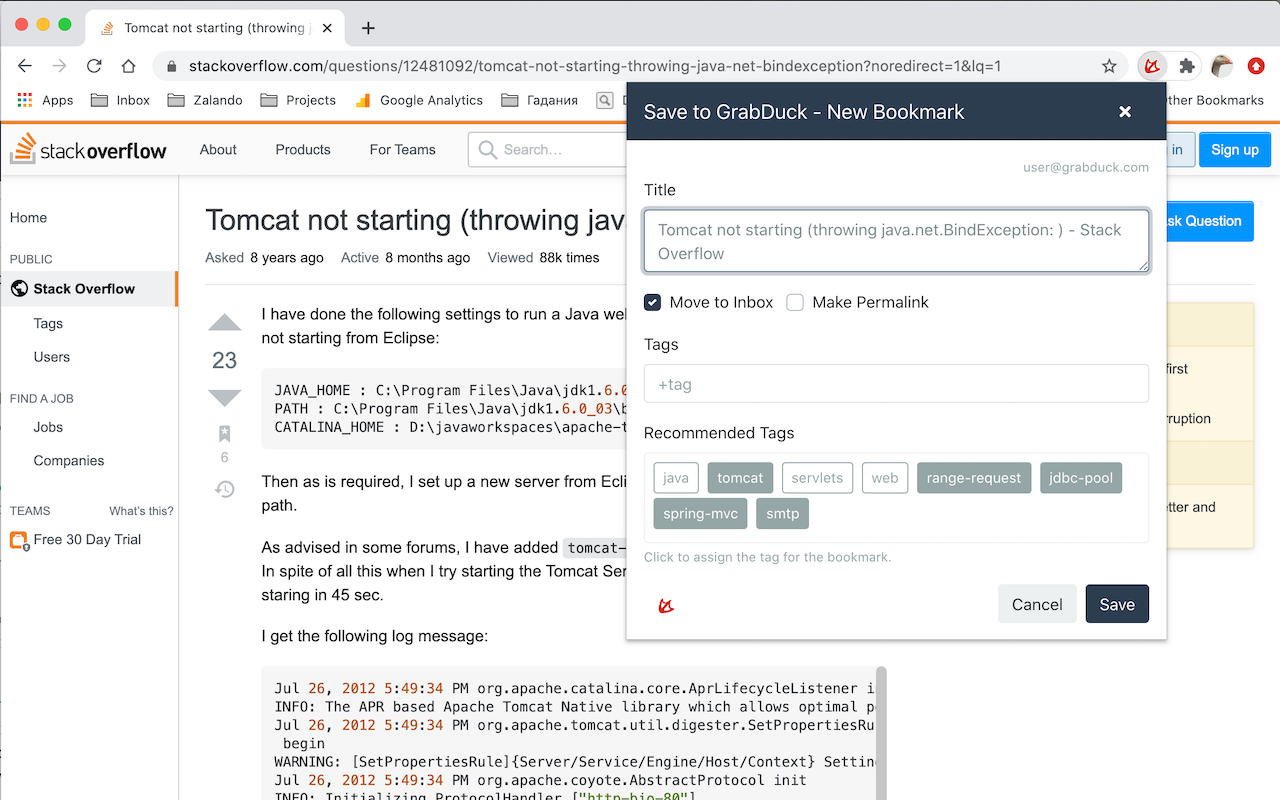This screenshot has height=800, width=1280.
Task: Click the red update icon in Chrome toolbar
Action: 1256,66
